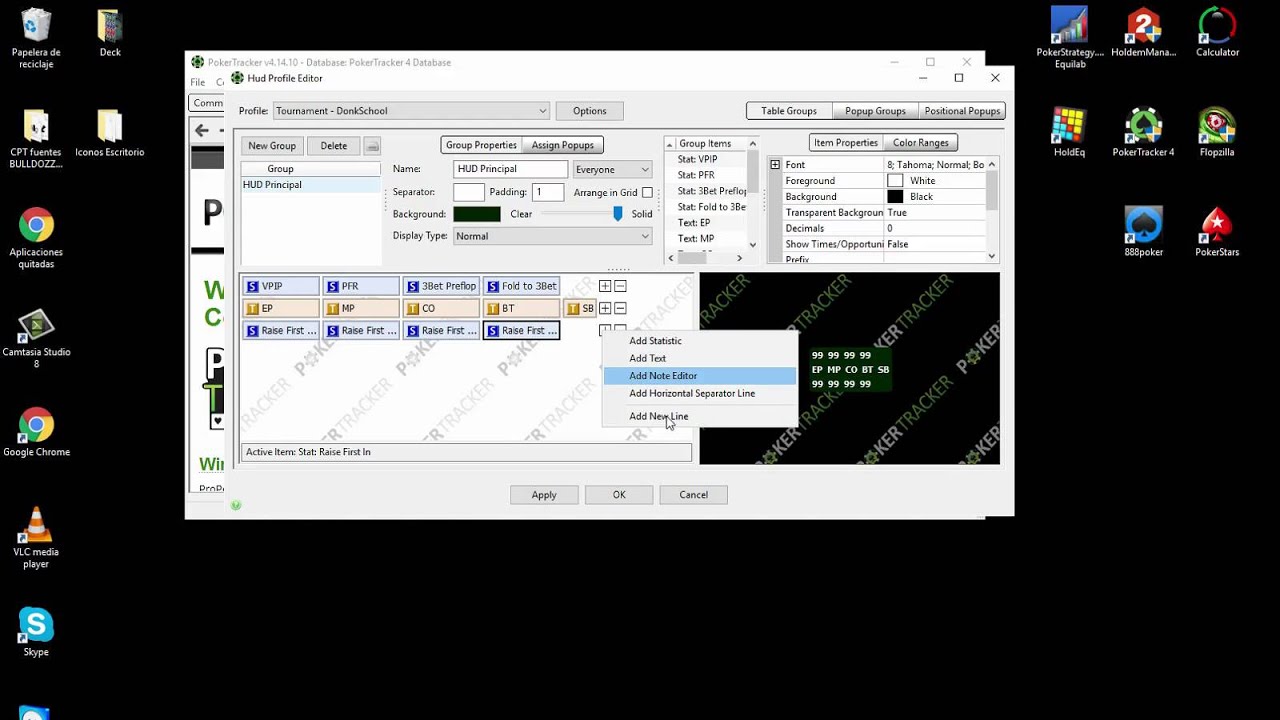Launch the PokerStars desktop shortcut
1280x720 pixels.
tap(1217, 232)
